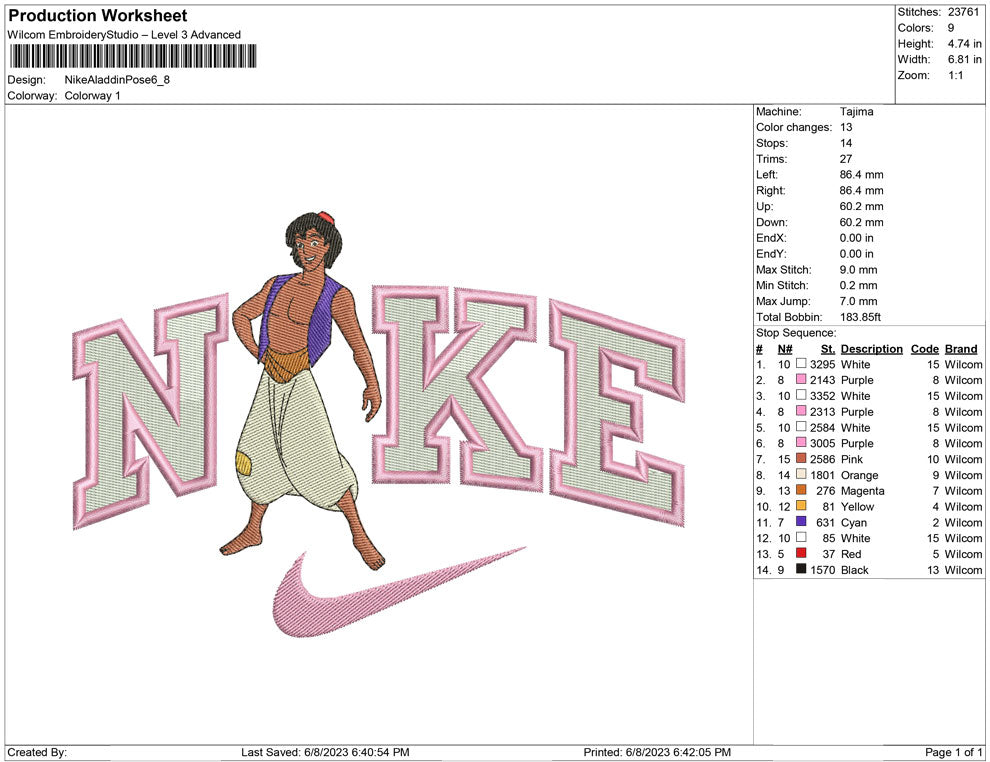Click the embroidered letter E in the design
The width and height of the screenshot is (990, 762).
click(617, 414)
